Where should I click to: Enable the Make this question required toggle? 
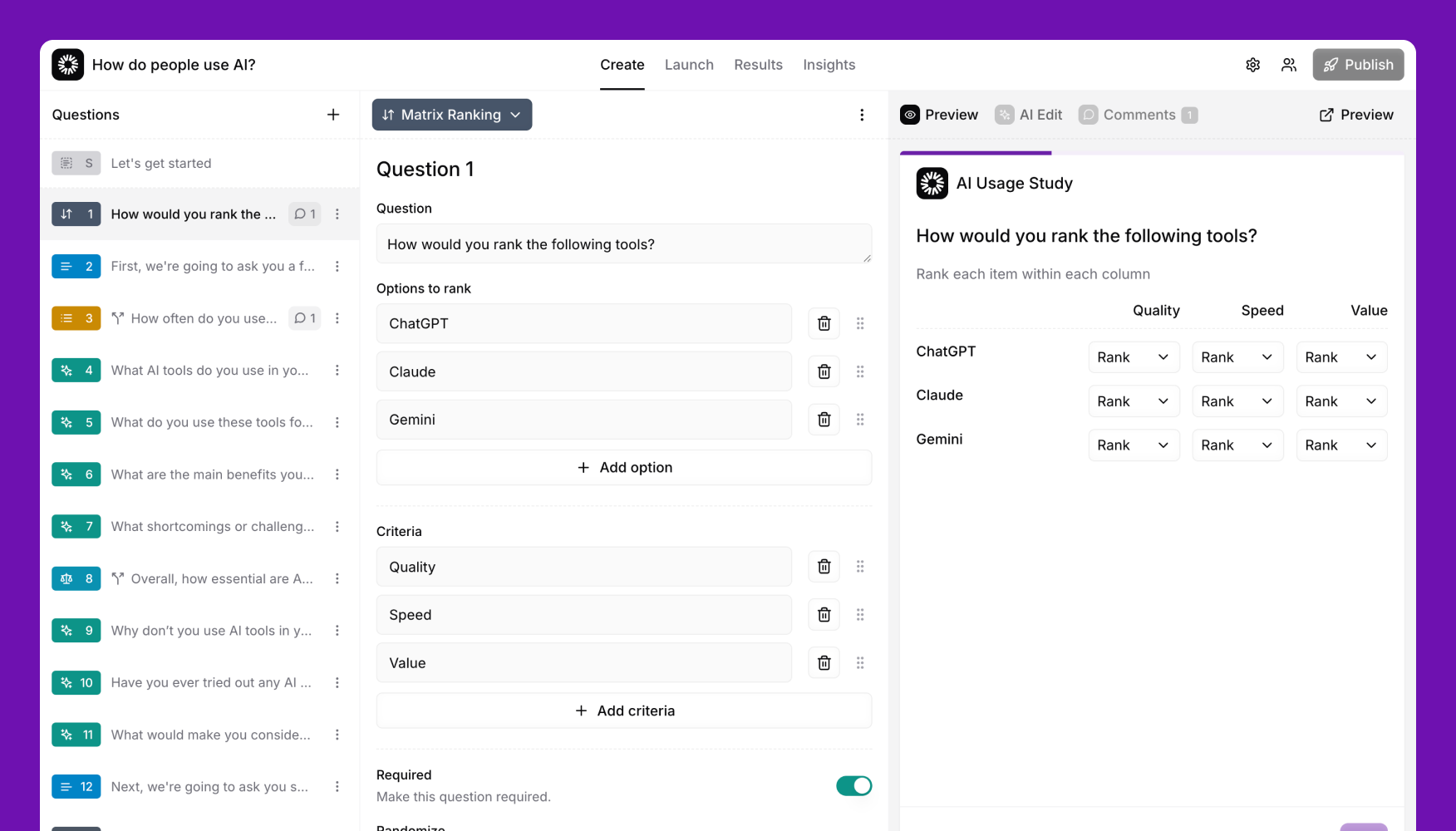click(x=853, y=785)
